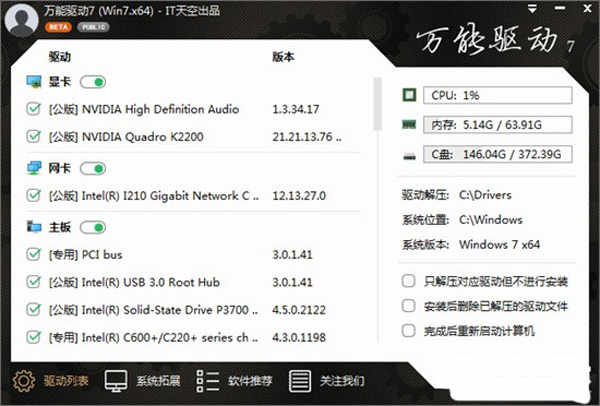Viewport: 600px width, 406px height.
Task: Click the 软件推荐 list icon
Action: (x=208, y=381)
